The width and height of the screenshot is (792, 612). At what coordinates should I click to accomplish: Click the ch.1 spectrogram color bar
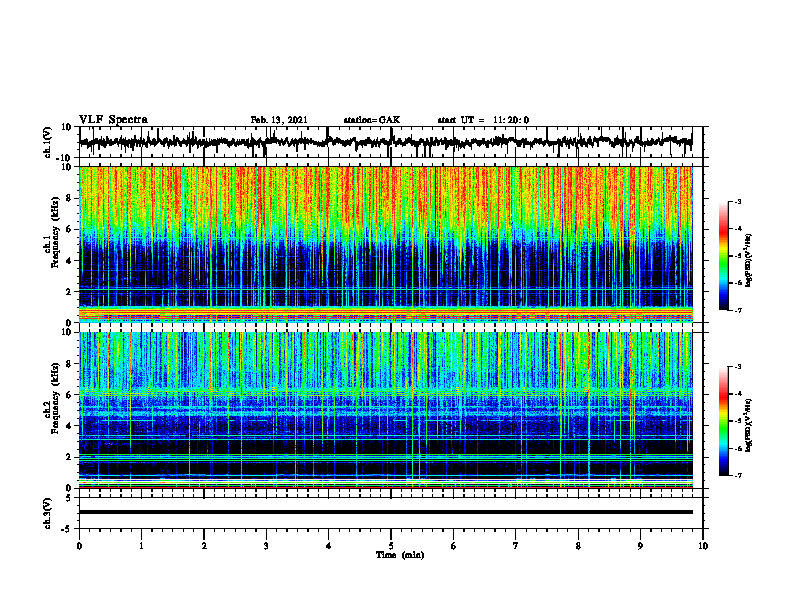tap(724, 256)
